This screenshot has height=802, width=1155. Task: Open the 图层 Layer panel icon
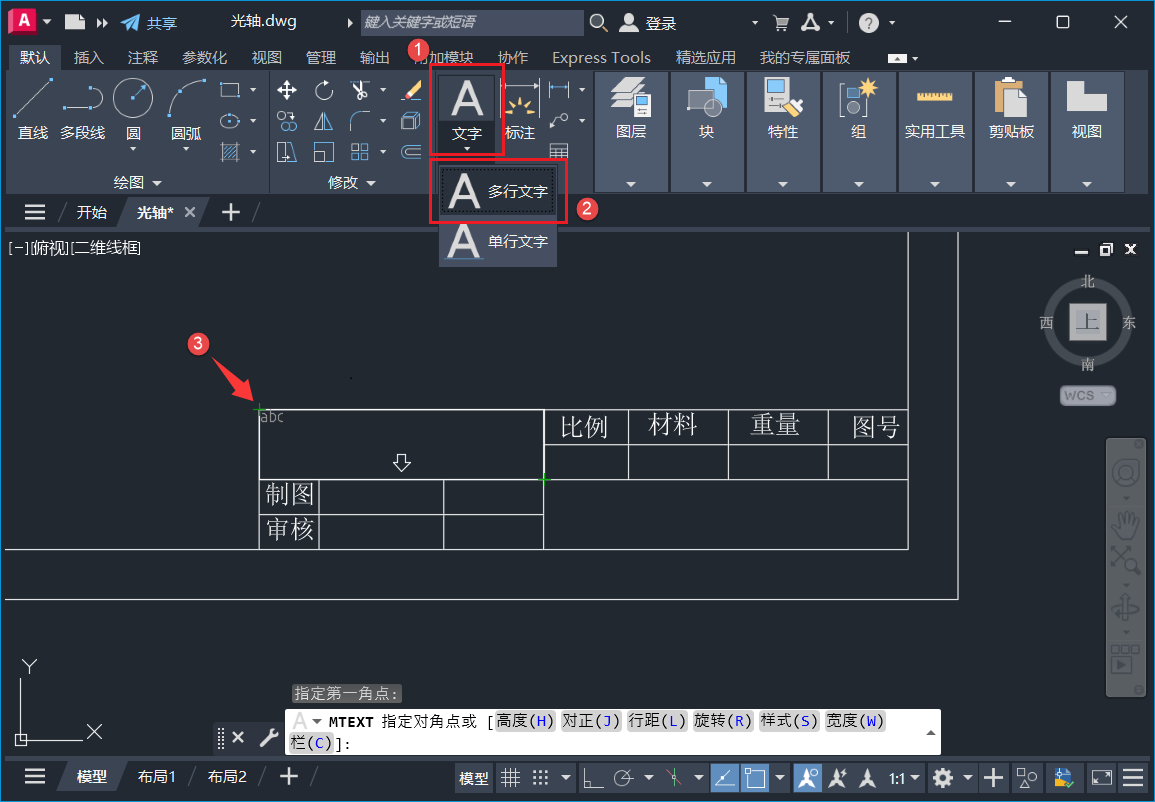point(631,97)
